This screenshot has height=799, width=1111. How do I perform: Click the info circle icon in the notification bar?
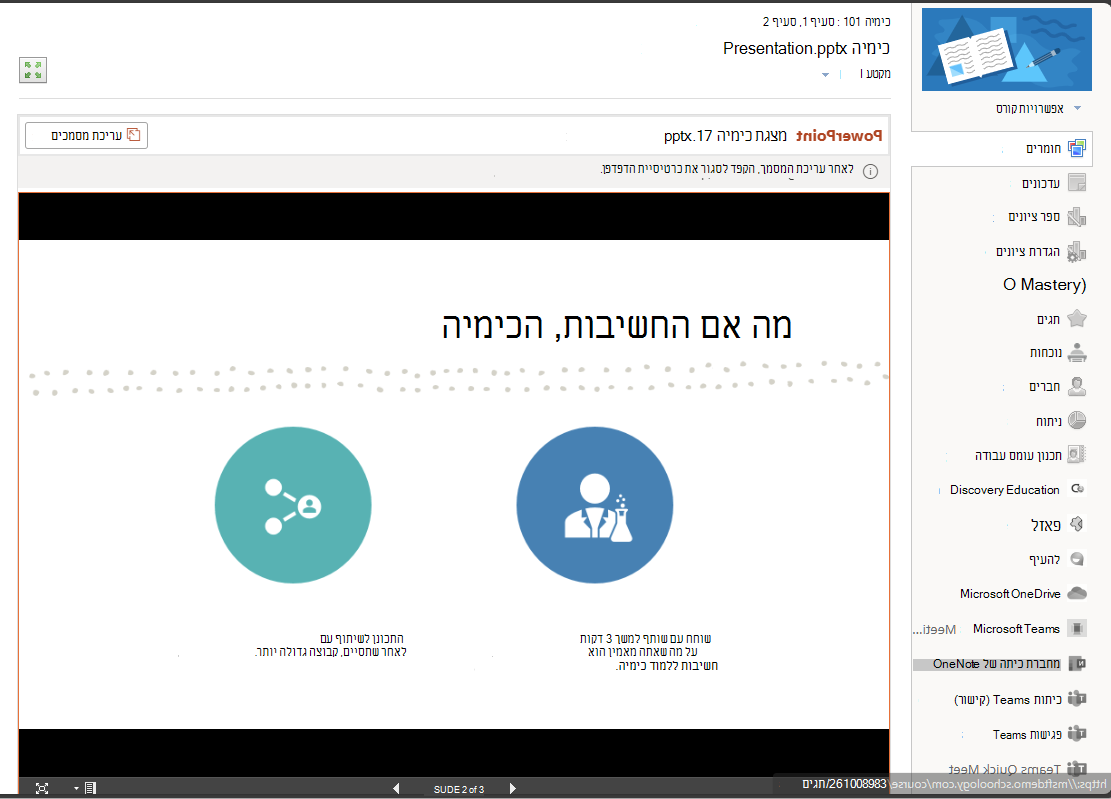point(870,171)
